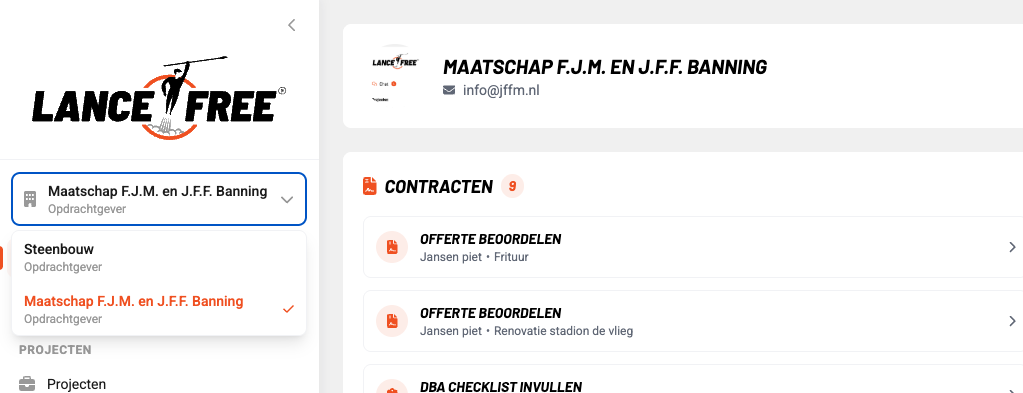Select Steenbouw from the organization list
This screenshot has height=393, width=1023.
point(159,257)
